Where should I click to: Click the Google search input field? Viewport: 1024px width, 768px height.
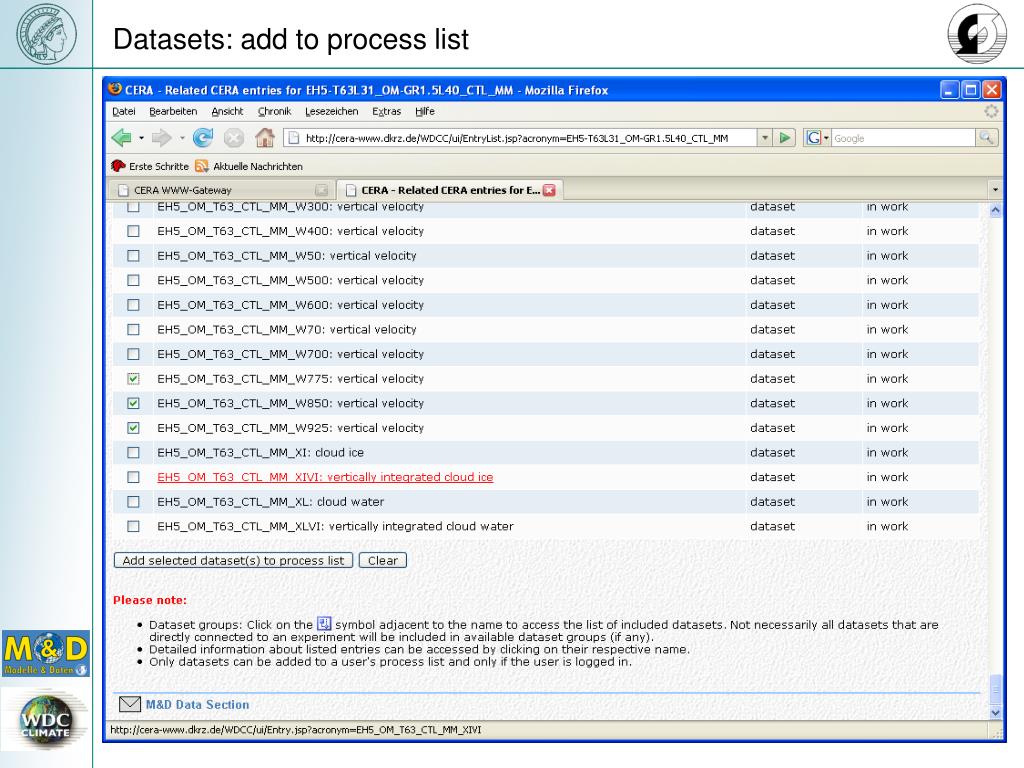(903, 138)
